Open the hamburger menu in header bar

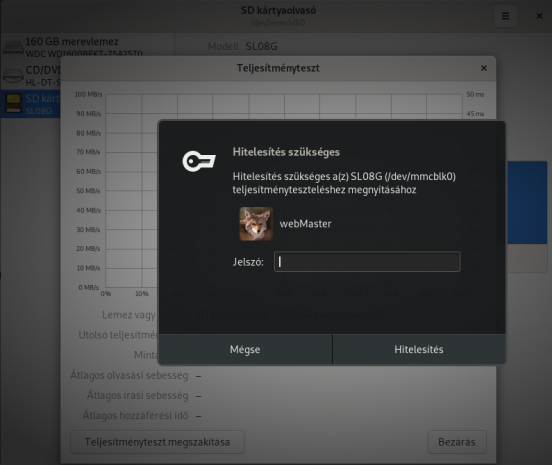coord(505,16)
